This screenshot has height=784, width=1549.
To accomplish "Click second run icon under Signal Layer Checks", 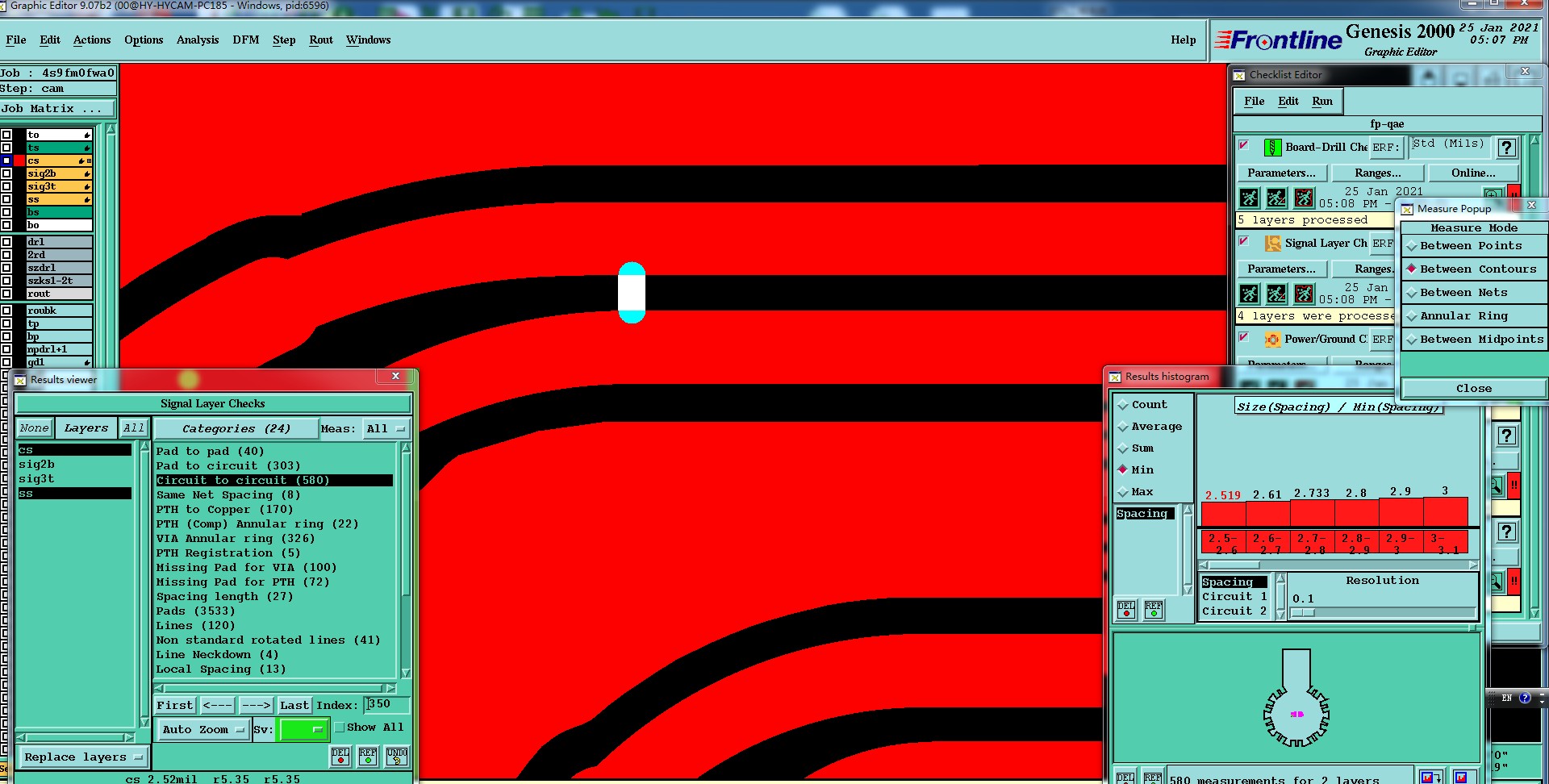I will point(1276,294).
